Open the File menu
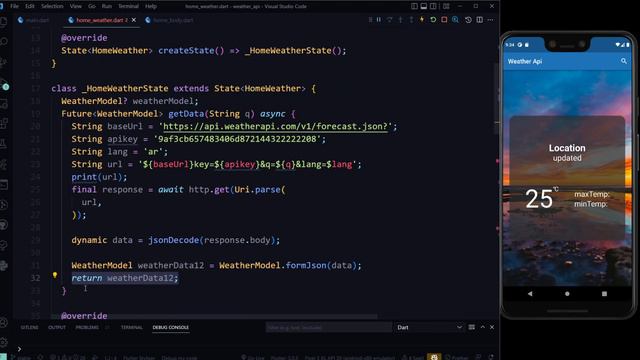The height and width of the screenshot is (360, 640). [x=15, y=6]
